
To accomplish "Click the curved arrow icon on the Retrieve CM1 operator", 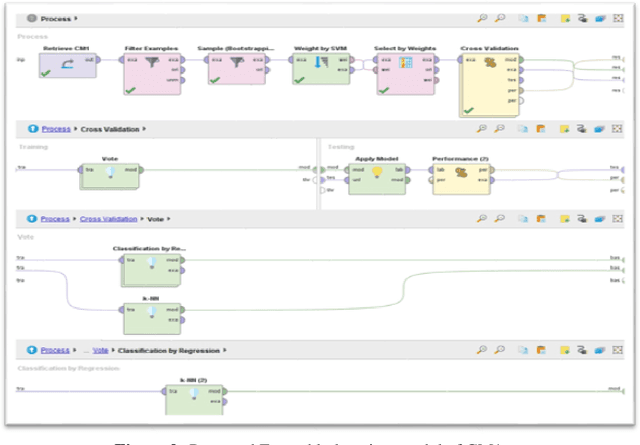I will tap(68, 64).
